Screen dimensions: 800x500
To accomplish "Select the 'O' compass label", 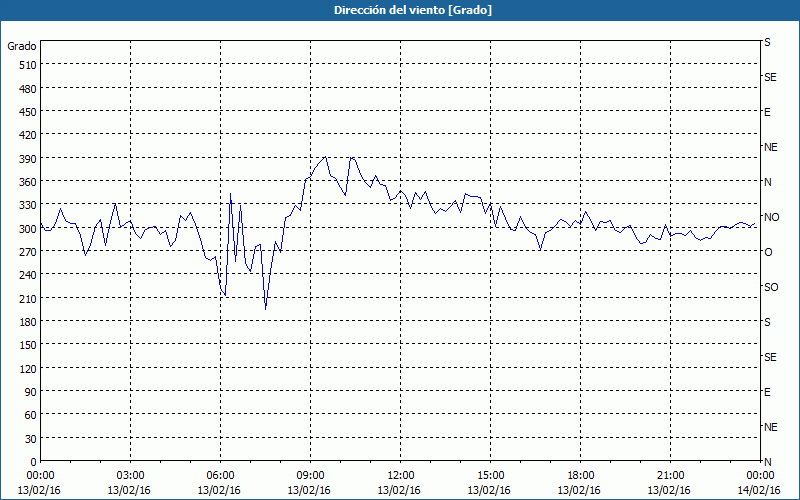I will [768, 252].
